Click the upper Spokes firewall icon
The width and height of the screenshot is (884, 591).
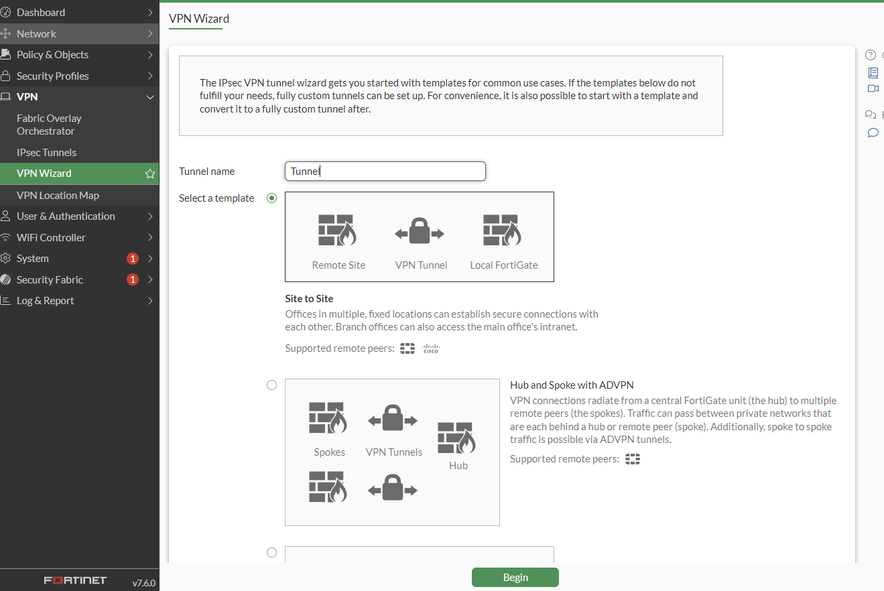pyautogui.click(x=328, y=418)
